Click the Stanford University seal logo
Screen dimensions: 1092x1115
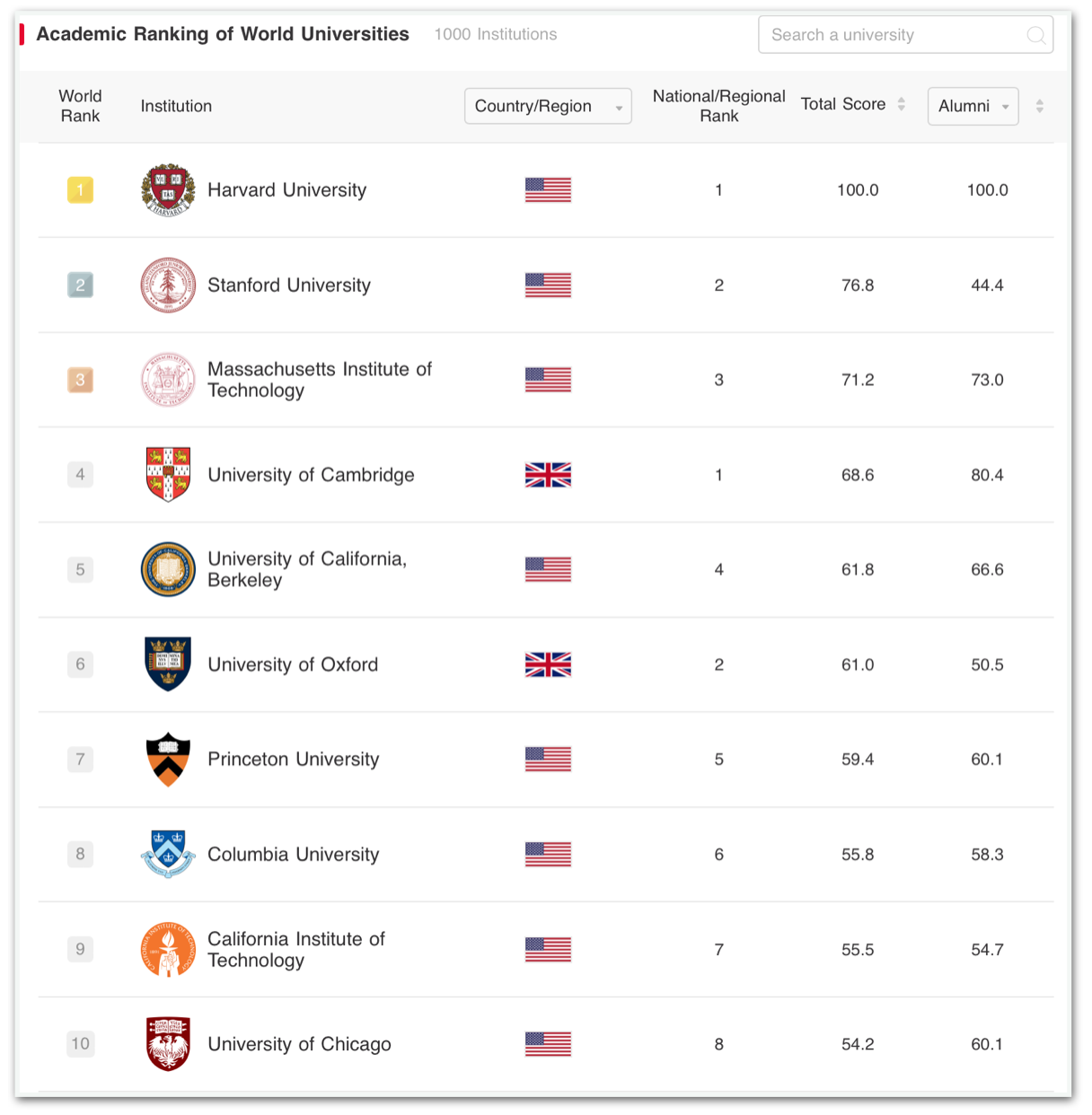pos(168,285)
